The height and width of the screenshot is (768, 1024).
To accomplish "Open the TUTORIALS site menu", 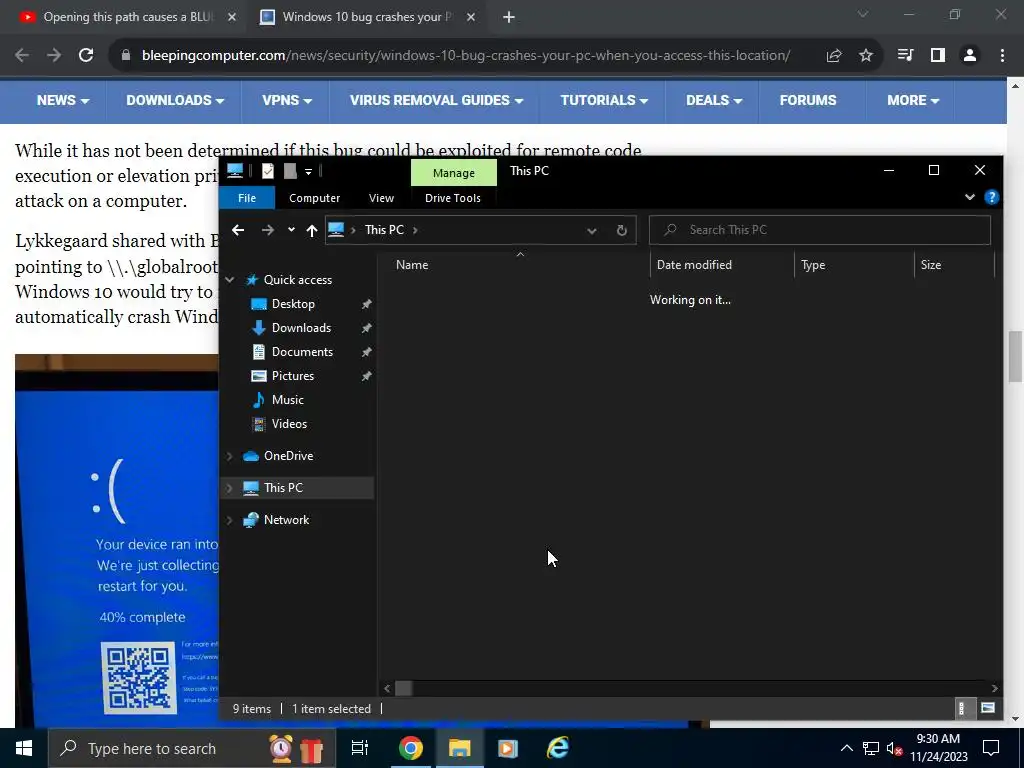I will point(604,101).
